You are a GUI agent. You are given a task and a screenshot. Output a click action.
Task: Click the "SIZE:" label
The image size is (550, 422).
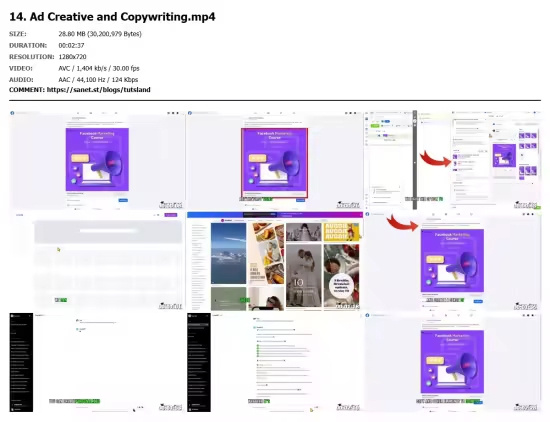(x=18, y=34)
